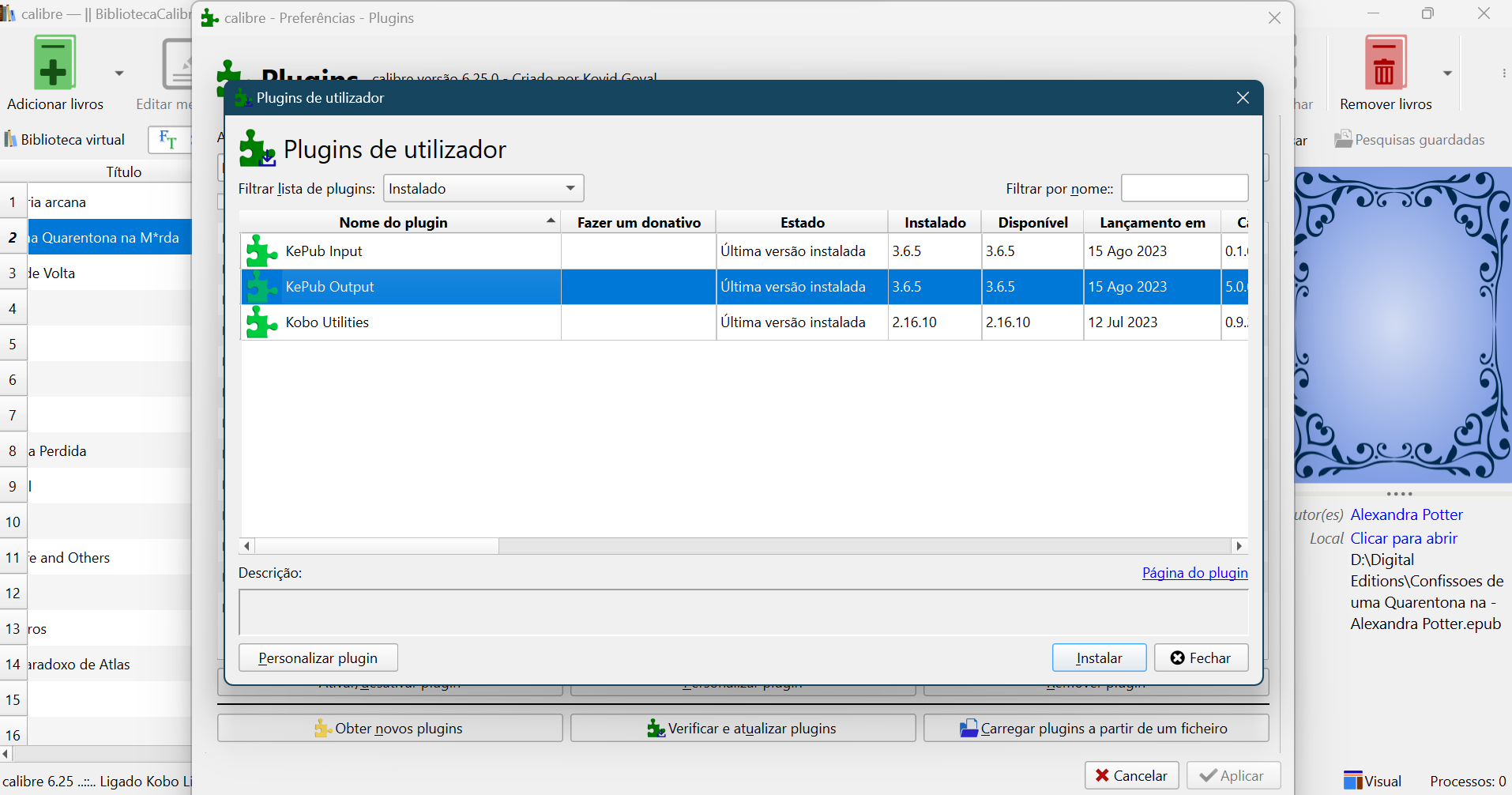This screenshot has width=1512, height=795.
Task: Open the Filtrar lista de plugins dropdown
Action: (483, 189)
